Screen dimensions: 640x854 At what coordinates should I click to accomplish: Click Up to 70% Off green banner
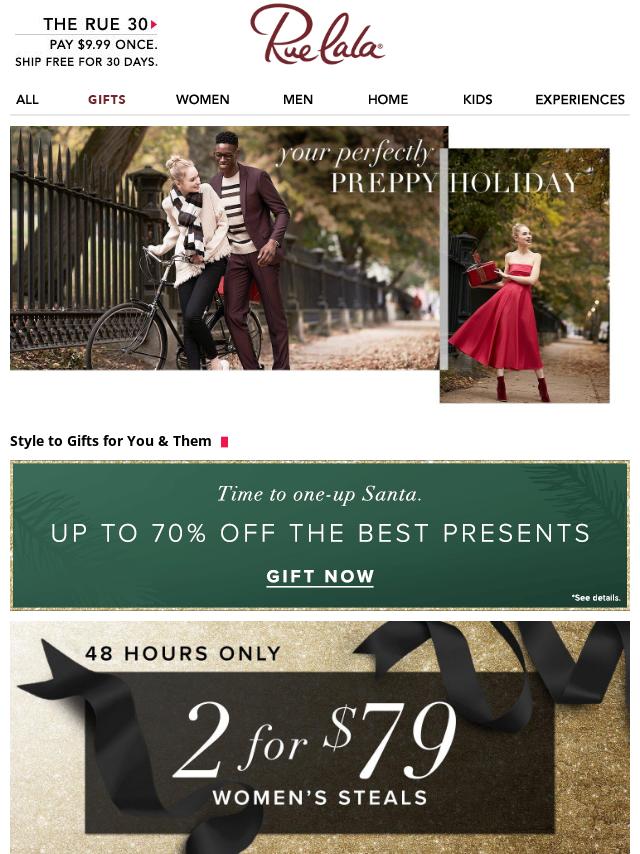320,535
